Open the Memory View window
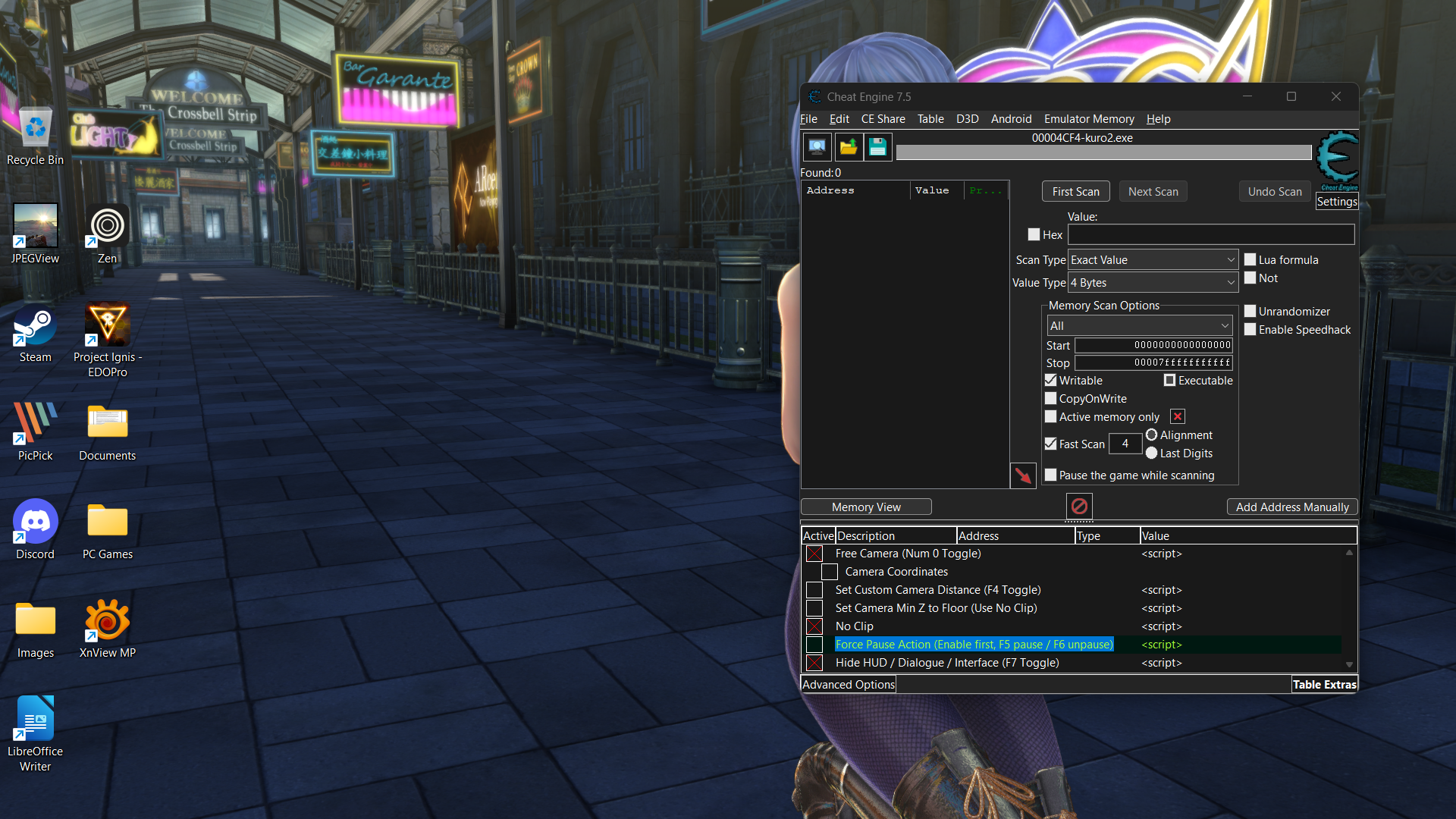 (x=866, y=507)
